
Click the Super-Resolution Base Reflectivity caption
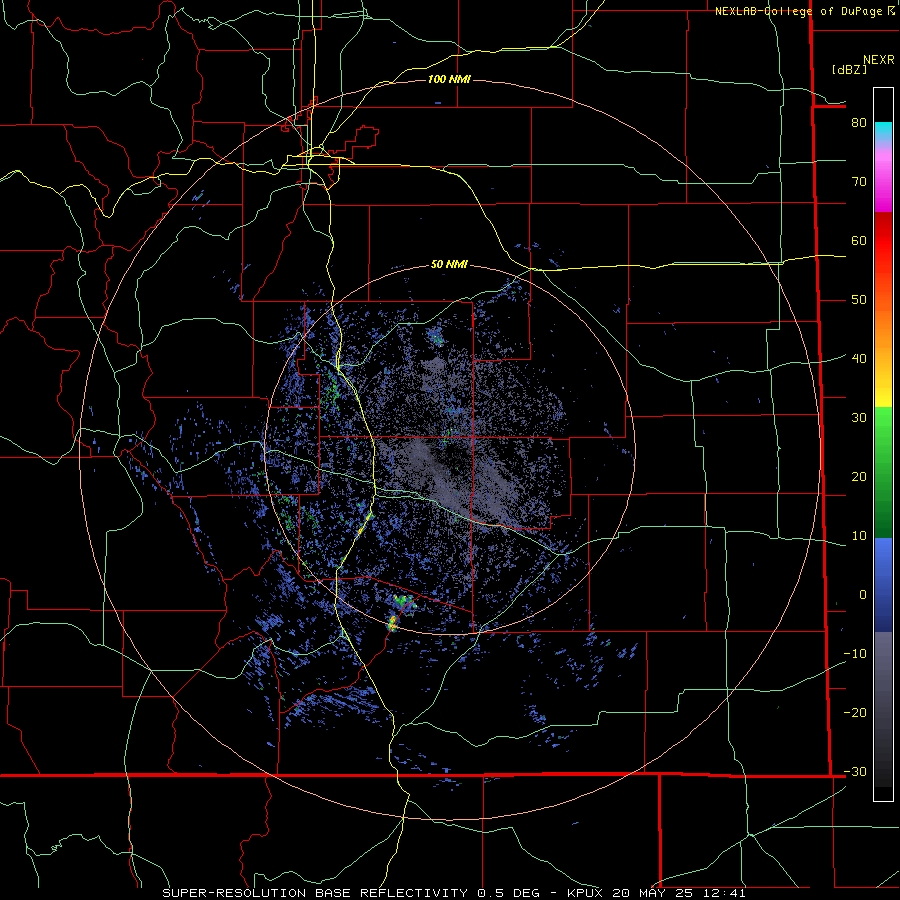coord(454,893)
